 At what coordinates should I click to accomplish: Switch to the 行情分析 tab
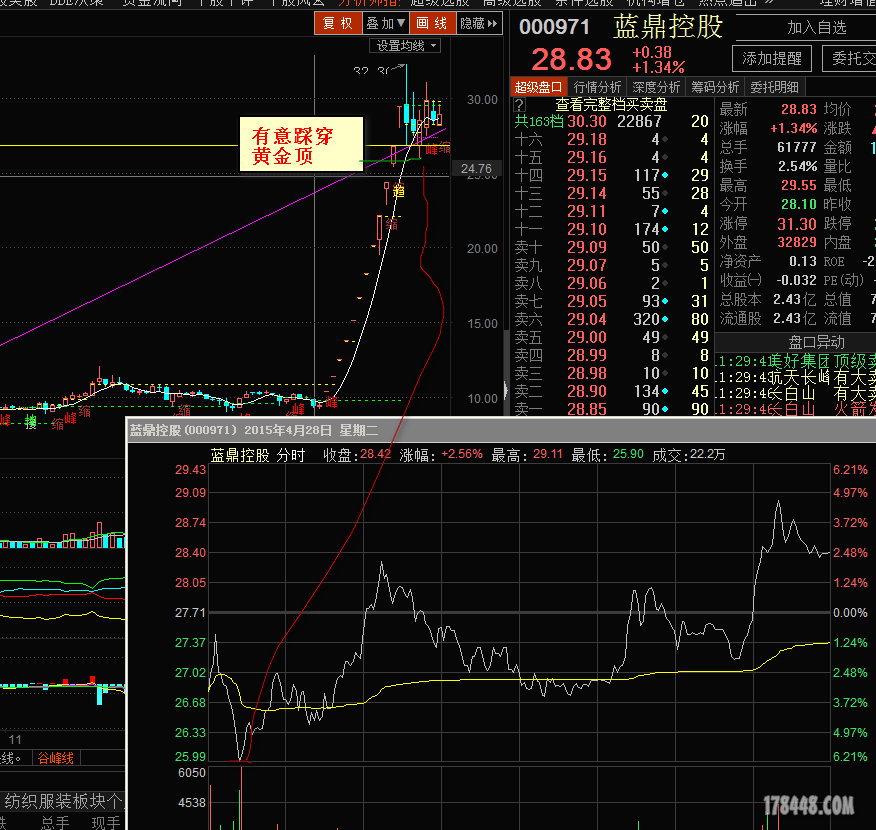click(597, 87)
